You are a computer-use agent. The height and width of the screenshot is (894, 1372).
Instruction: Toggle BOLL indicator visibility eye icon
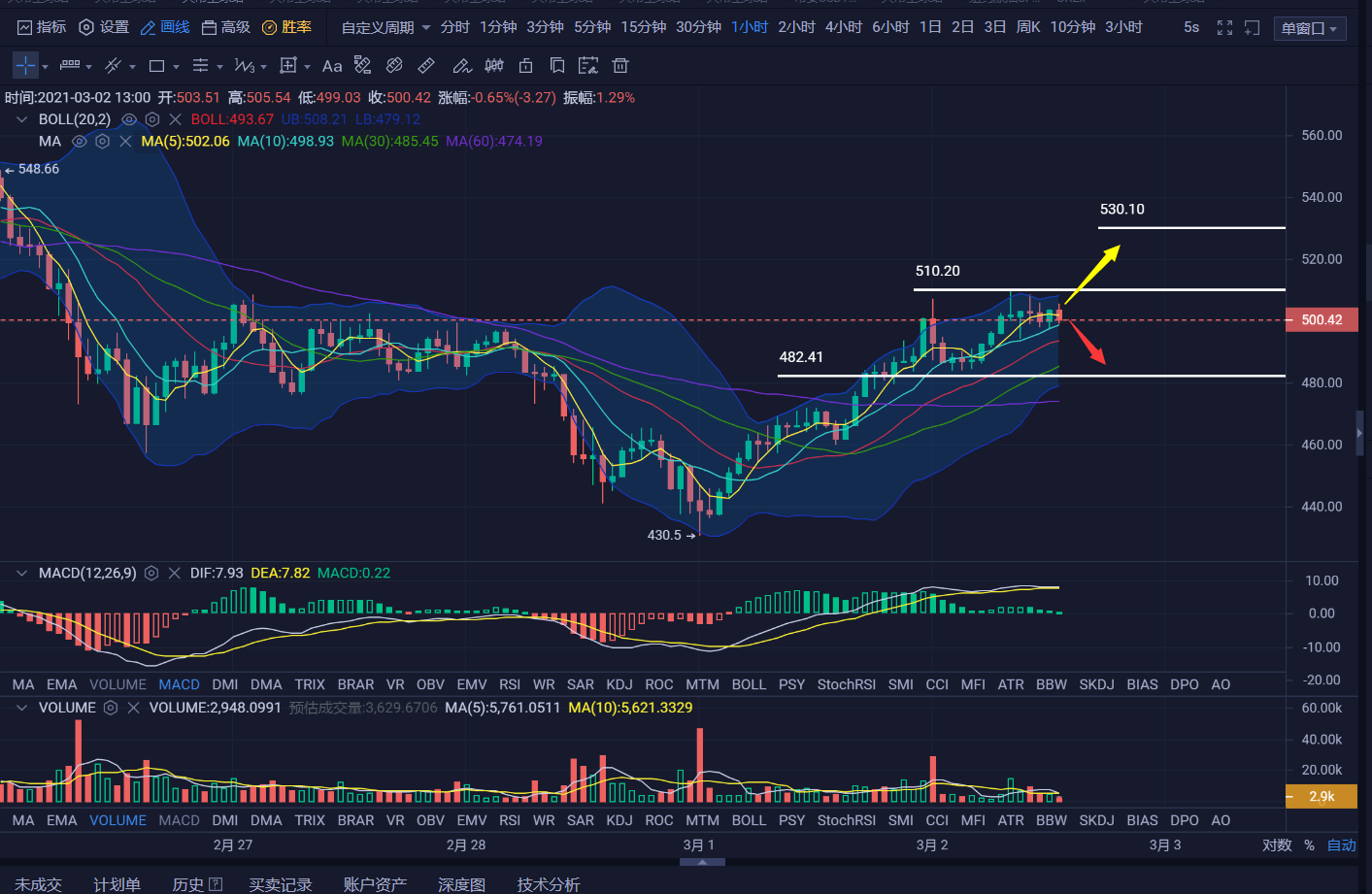tap(129, 119)
